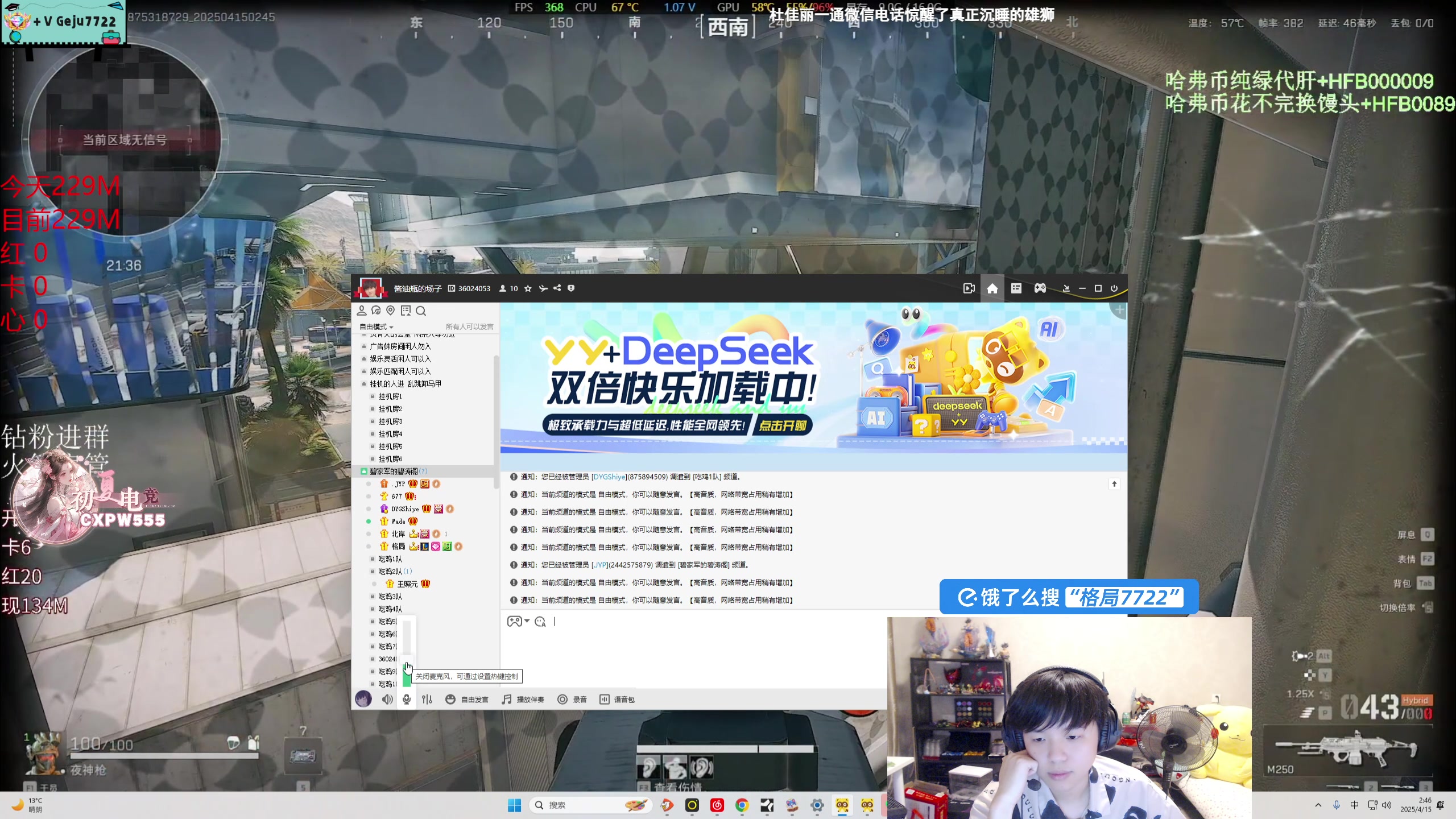Image resolution: width=1456 pixels, height=819 pixels.
Task: Open the video live icon in YY title bar
Action: (969, 288)
